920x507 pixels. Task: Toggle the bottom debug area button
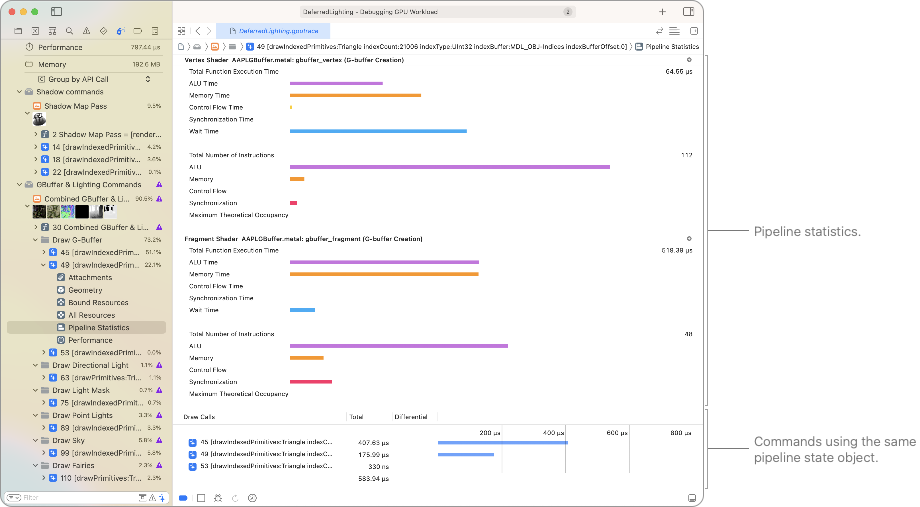coord(691,497)
